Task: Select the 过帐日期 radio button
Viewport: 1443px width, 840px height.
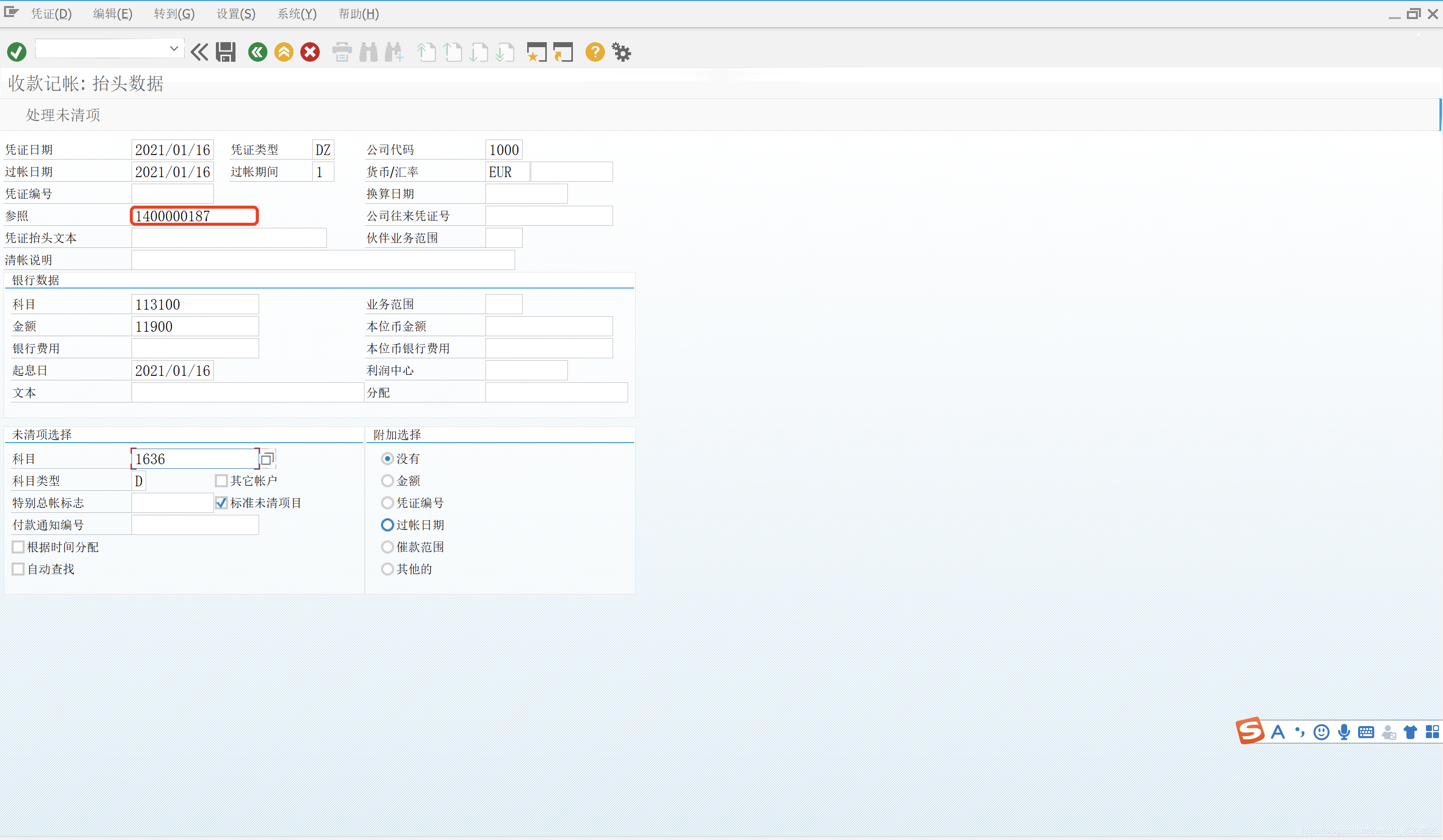Action: click(388, 525)
